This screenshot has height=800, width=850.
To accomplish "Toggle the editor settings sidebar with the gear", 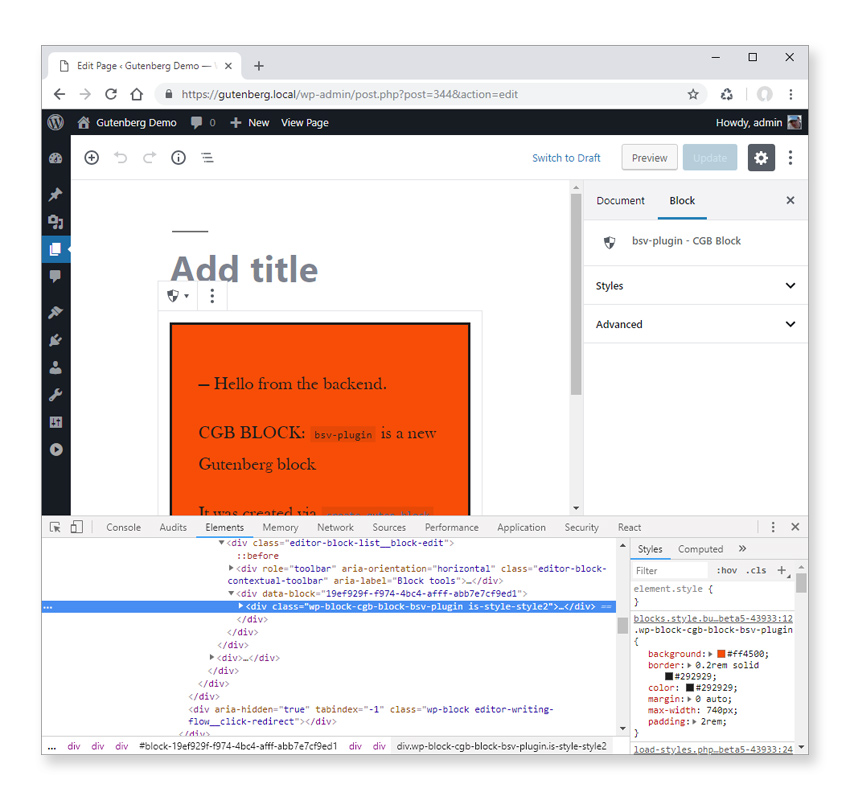I will coord(761,158).
